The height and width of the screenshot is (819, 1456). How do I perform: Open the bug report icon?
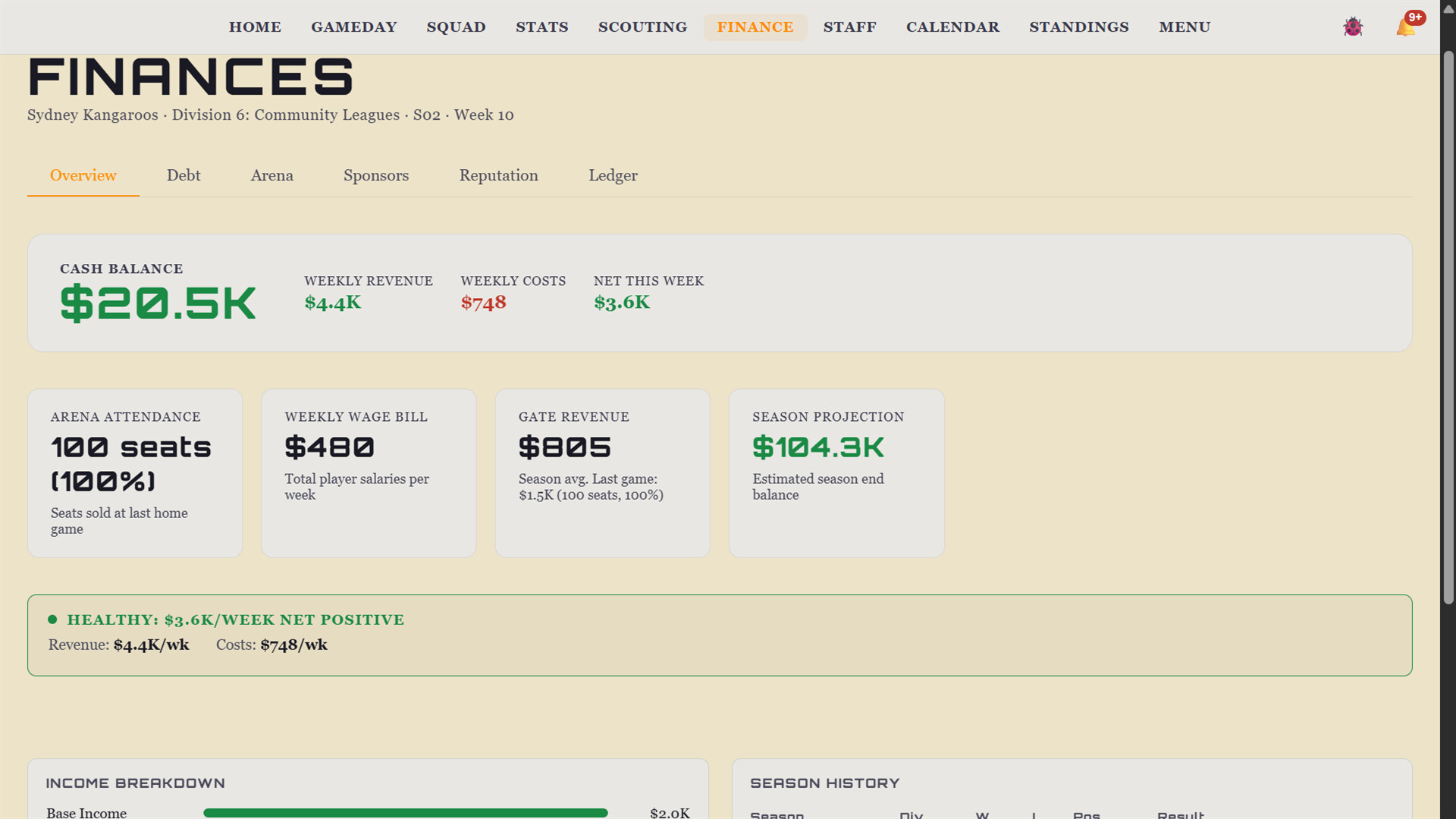(x=1353, y=27)
